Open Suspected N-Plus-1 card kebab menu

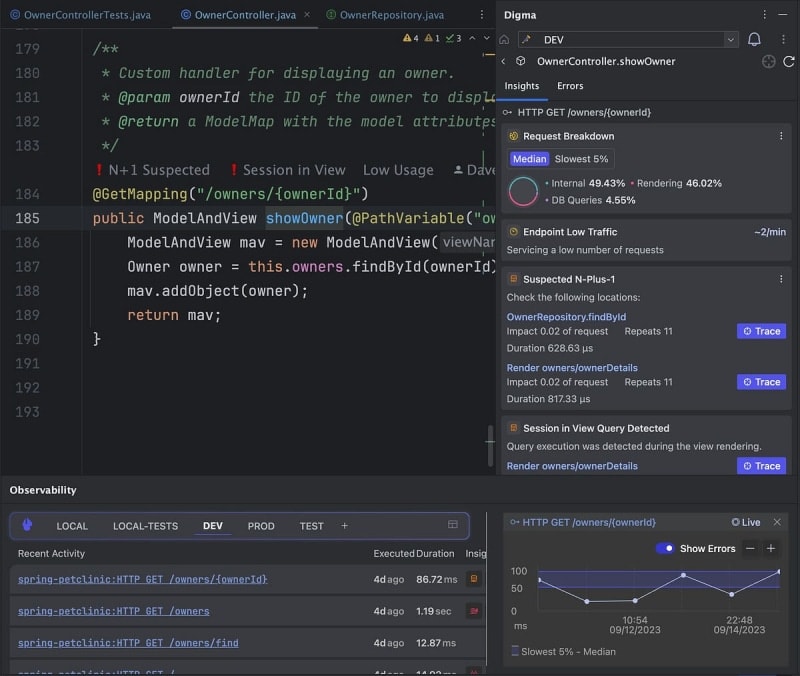pyautogui.click(x=781, y=279)
